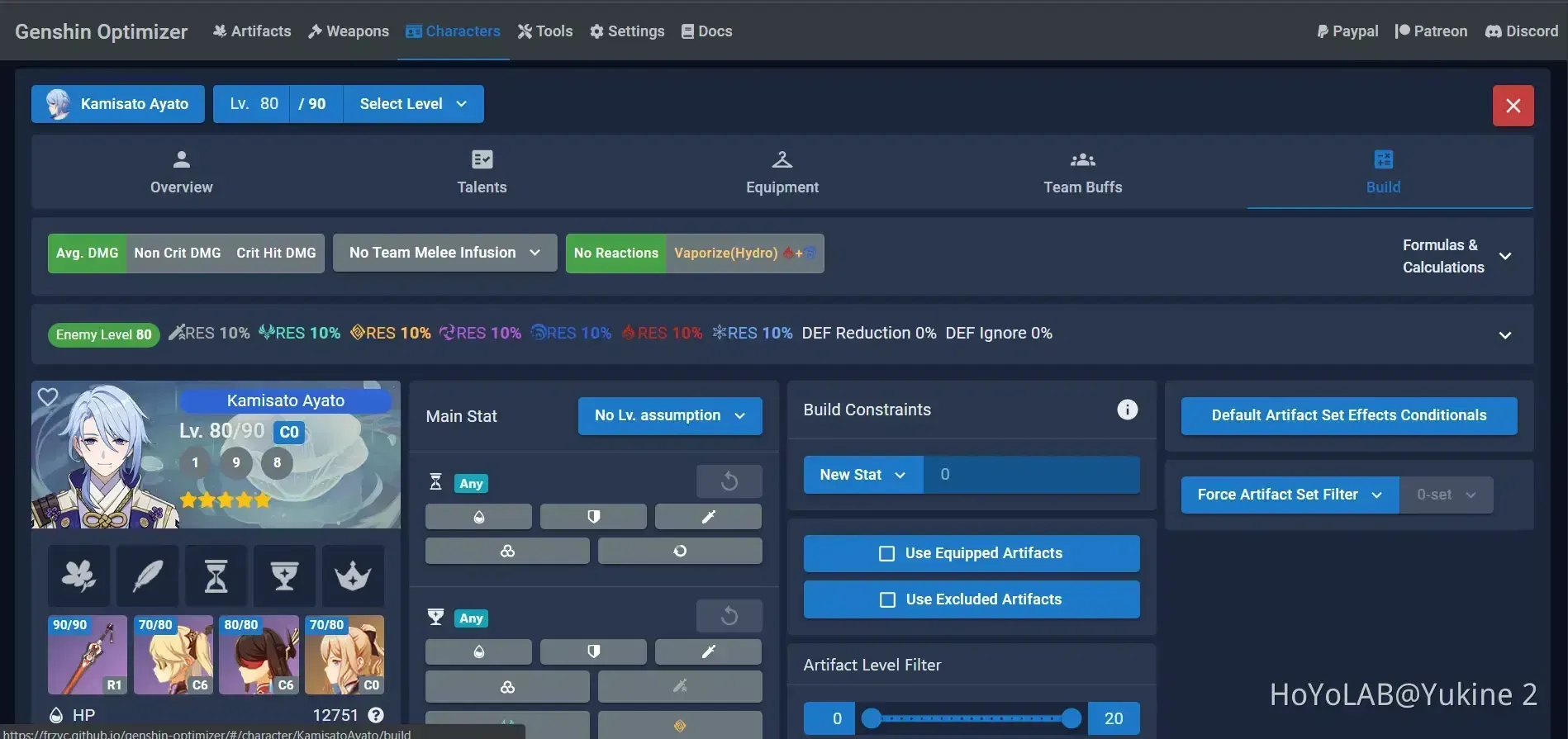Expand the Formulas & Calculations section

(x=1504, y=256)
